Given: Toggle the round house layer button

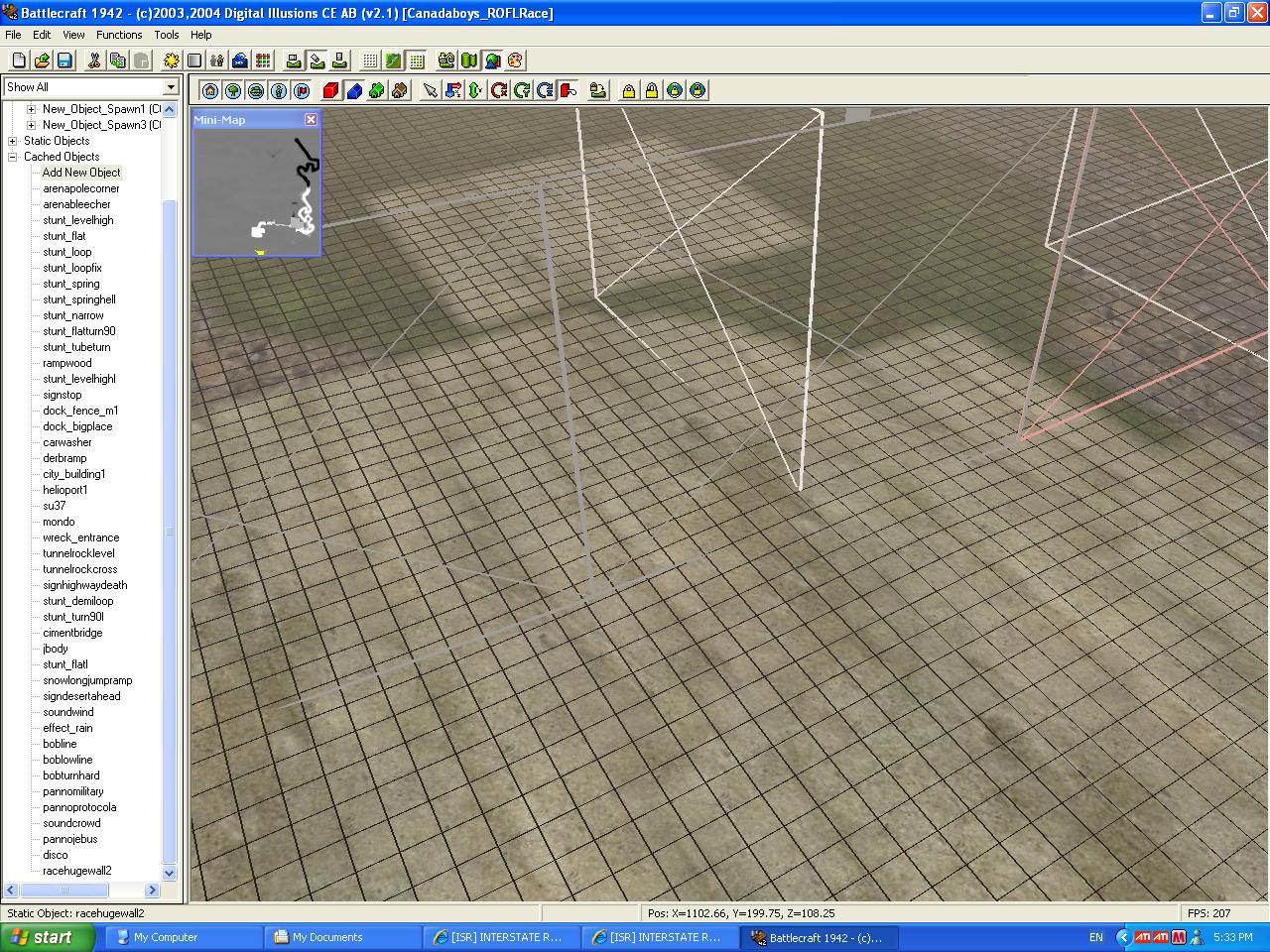Looking at the screenshot, I should (210, 90).
